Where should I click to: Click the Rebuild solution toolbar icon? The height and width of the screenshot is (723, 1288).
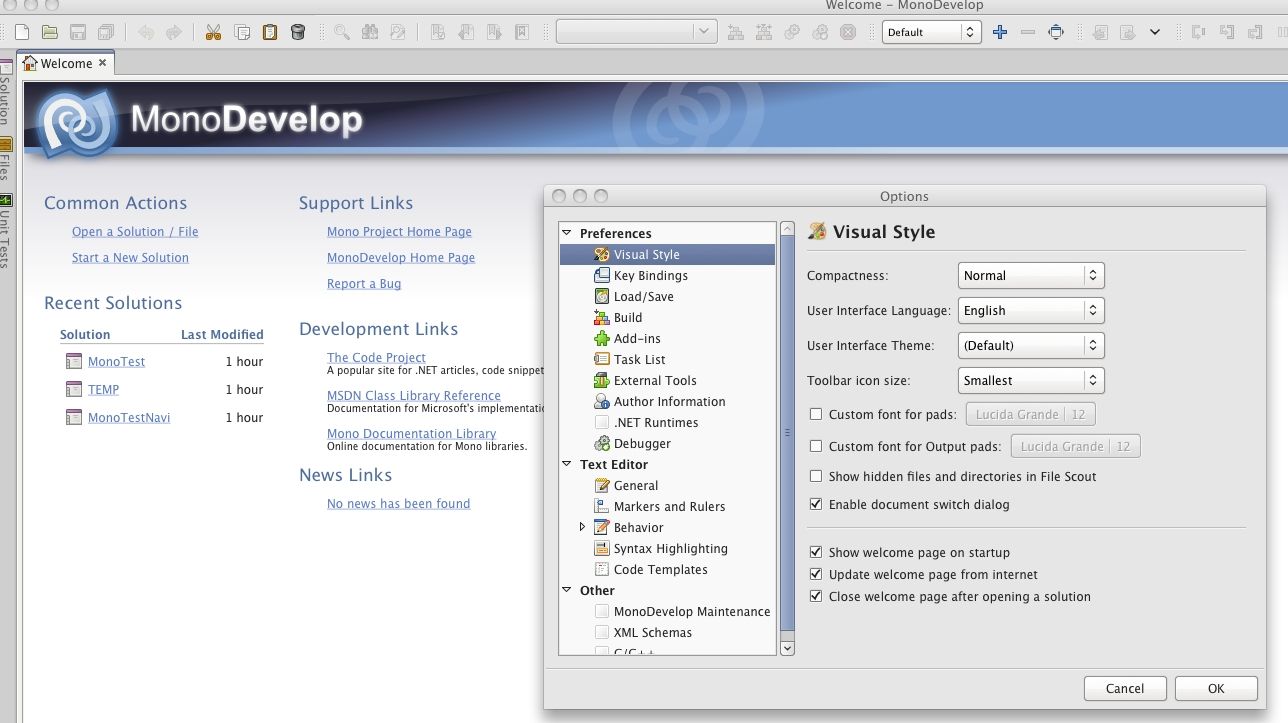(764, 32)
